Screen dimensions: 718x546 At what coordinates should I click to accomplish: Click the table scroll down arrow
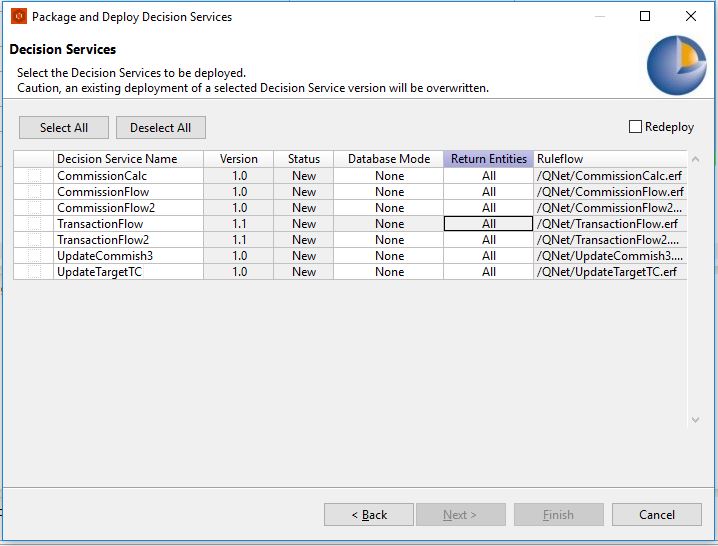(695, 420)
